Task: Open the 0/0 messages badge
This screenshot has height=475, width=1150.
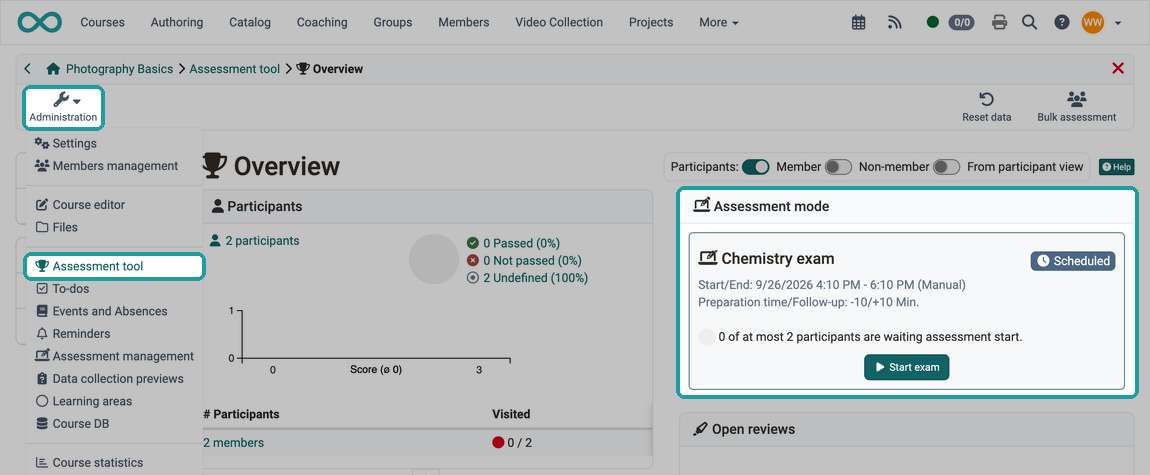Action: pyautogui.click(x=962, y=22)
